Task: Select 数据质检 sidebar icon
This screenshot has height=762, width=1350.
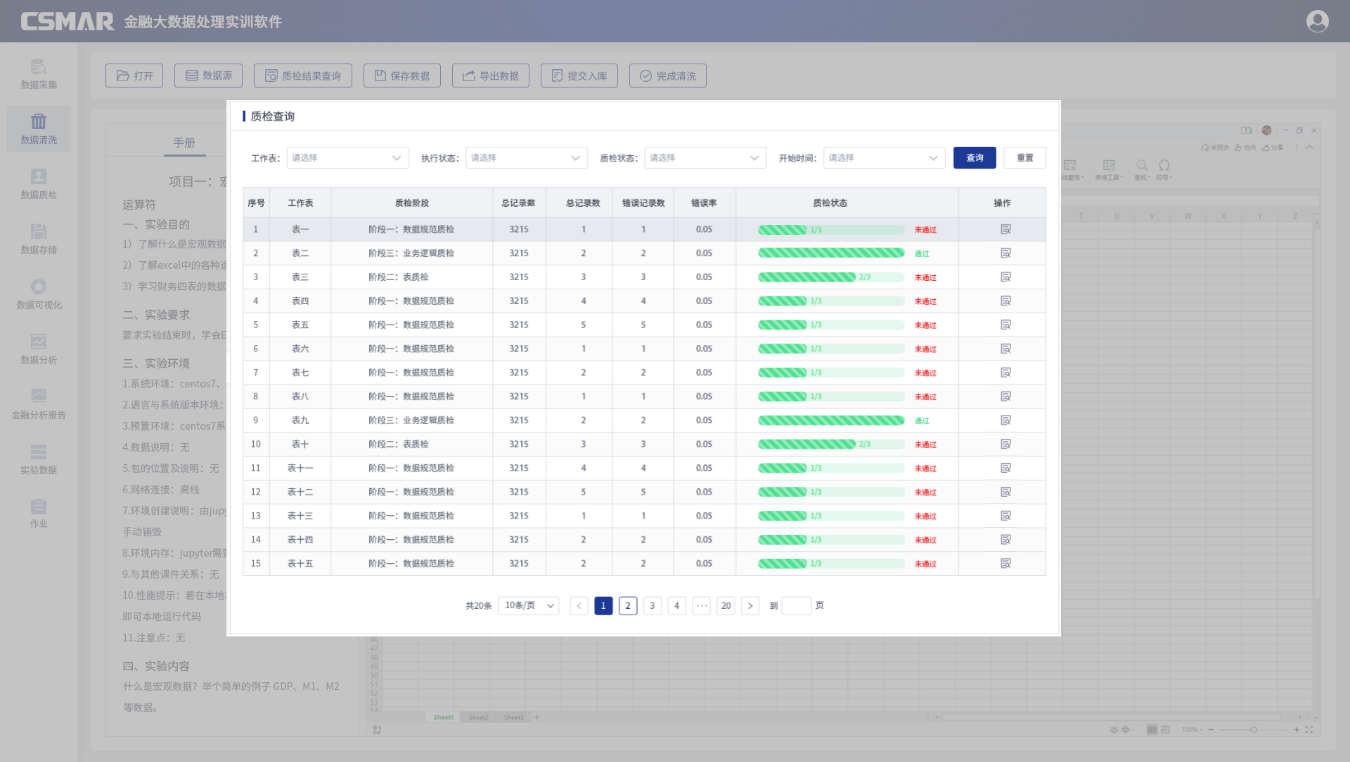Action: pos(38,184)
